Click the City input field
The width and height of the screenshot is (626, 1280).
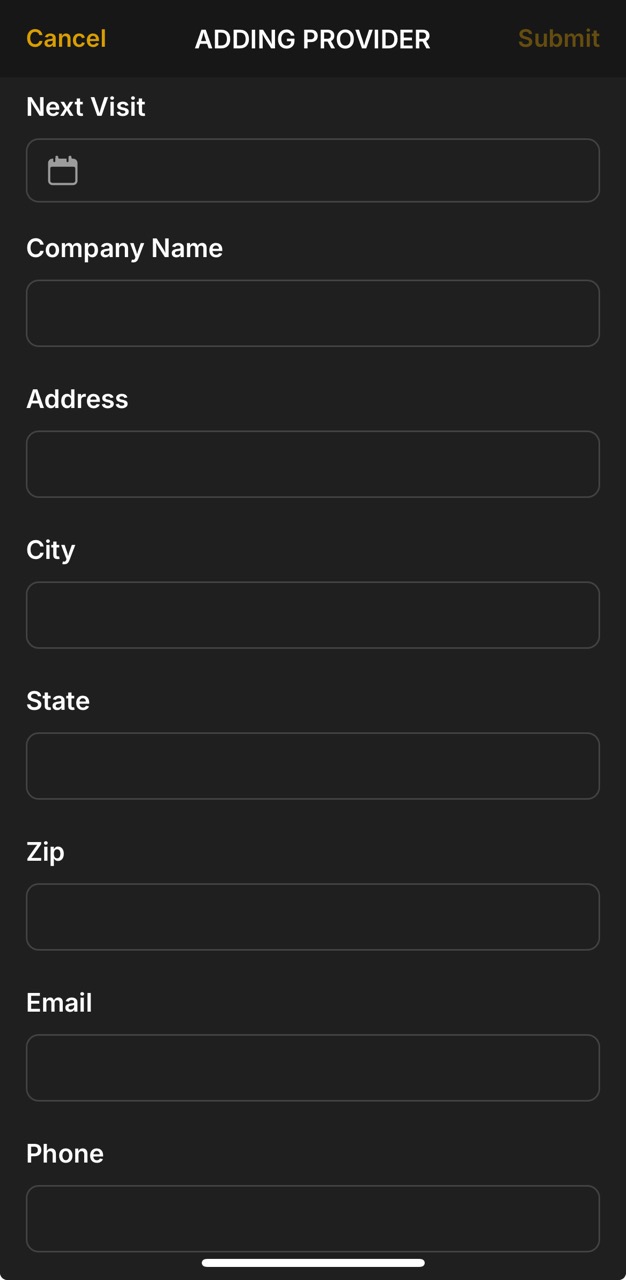(x=313, y=615)
